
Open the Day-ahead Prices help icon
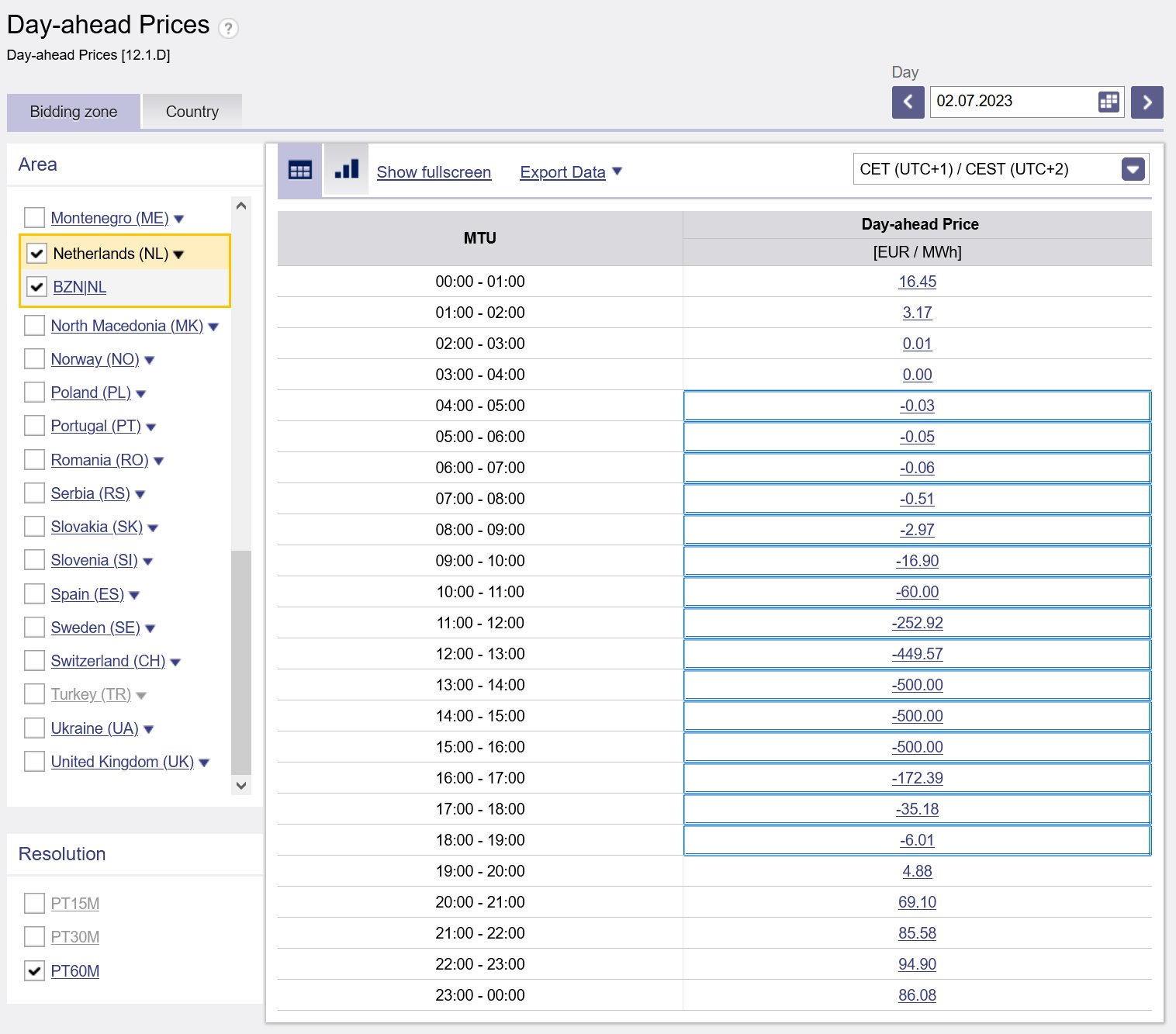coord(228,29)
